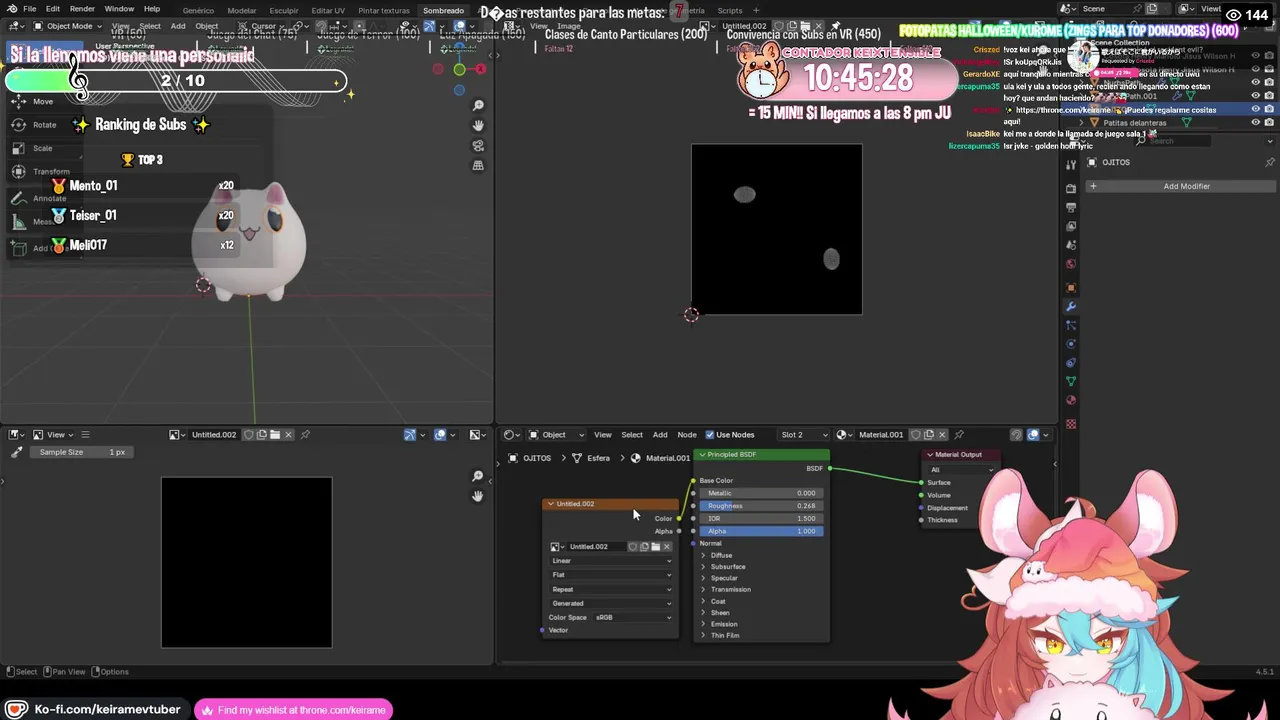1280x720 pixels.
Task: Open the sRGB Color Space dropdown
Action: click(x=634, y=617)
